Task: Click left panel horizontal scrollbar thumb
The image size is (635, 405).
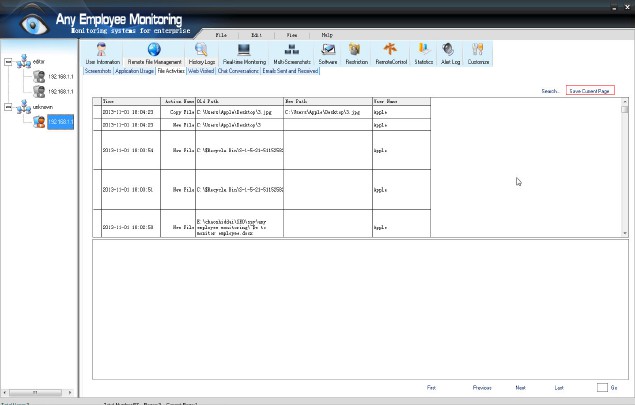Action: point(35,392)
